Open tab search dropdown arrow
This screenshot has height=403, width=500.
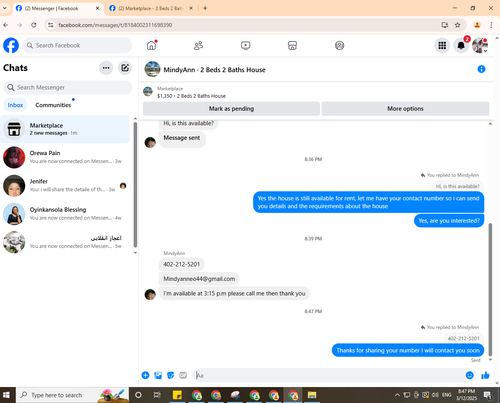tap(5, 8)
